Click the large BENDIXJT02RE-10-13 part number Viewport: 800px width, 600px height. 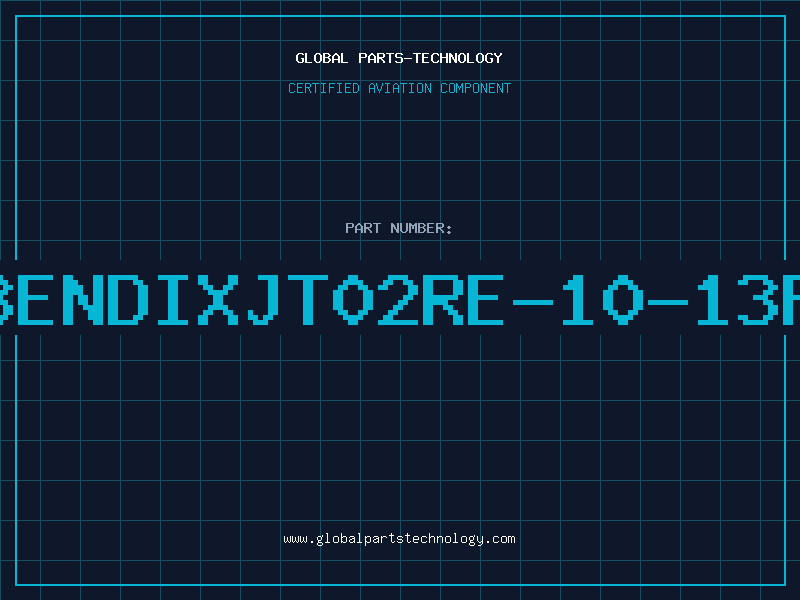[x=400, y=299]
